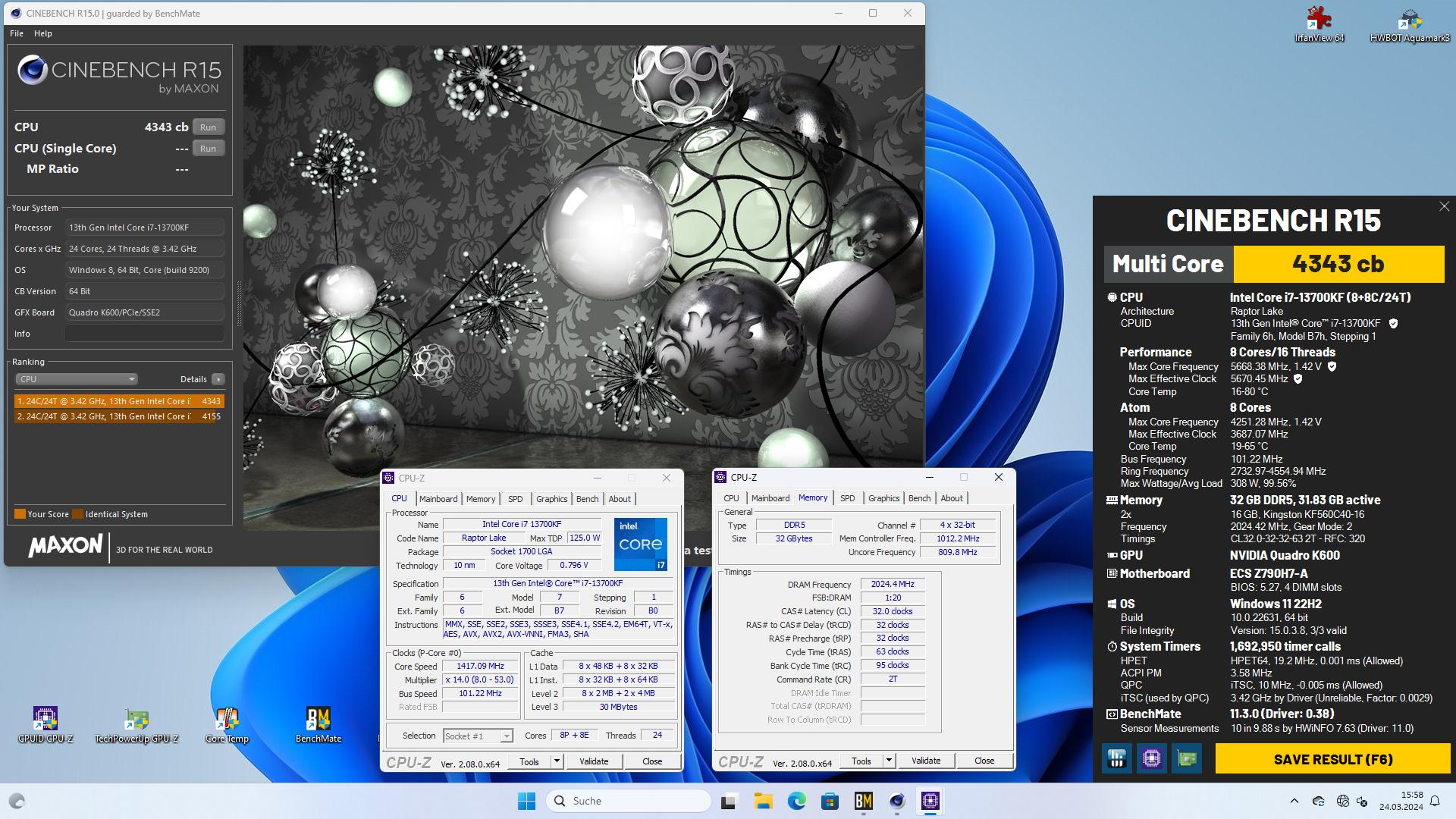Click the Cinebench icon in its title bar
This screenshot has width=1456, height=819.
[15, 13]
